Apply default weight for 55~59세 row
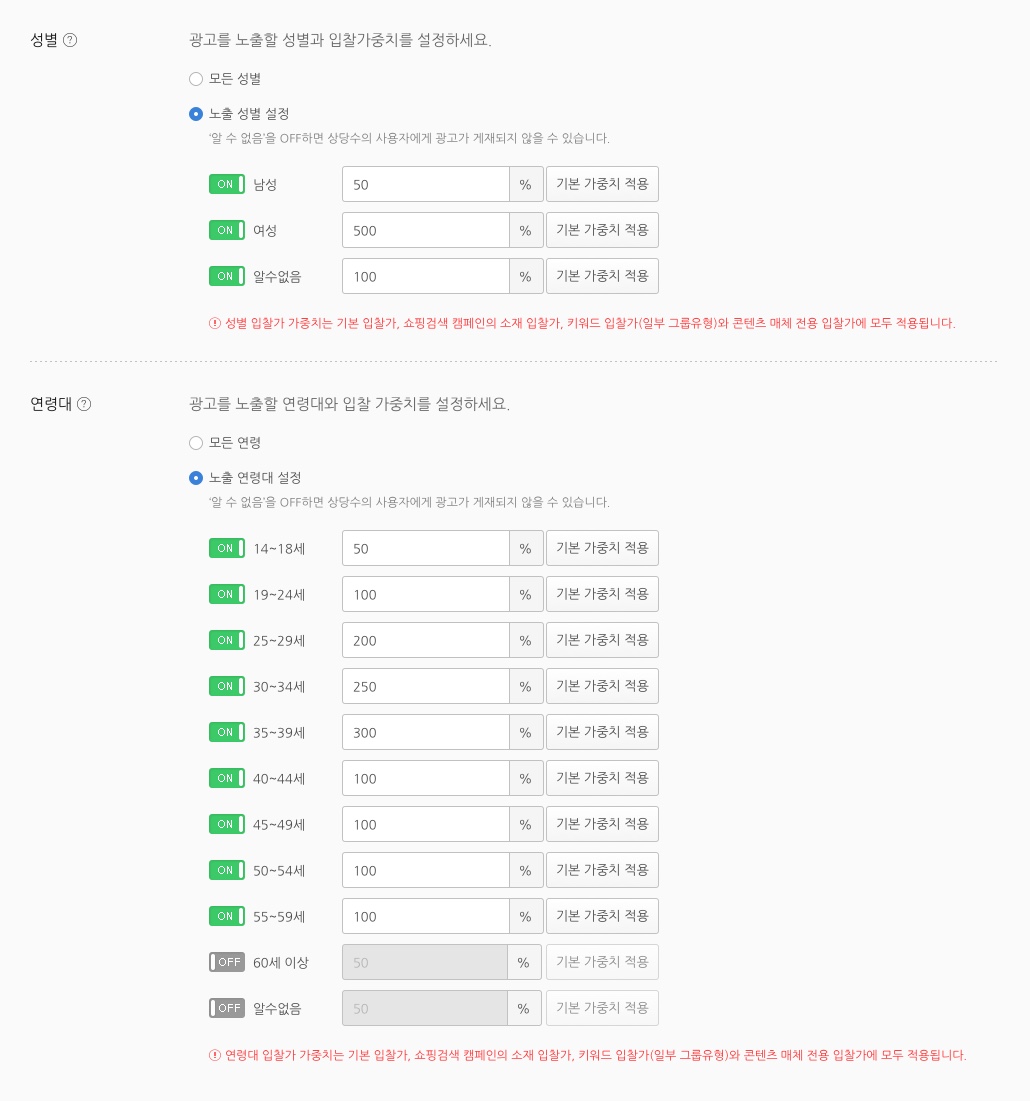 click(x=602, y=916)
